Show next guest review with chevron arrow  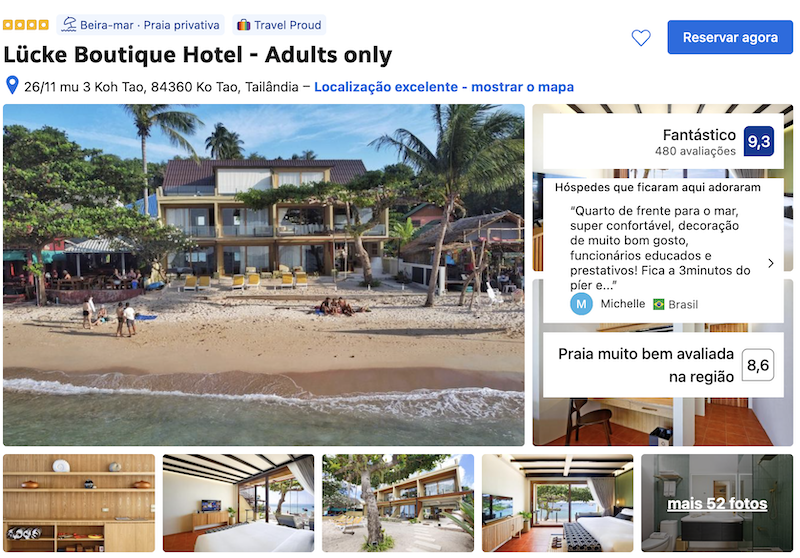point(771,263)
